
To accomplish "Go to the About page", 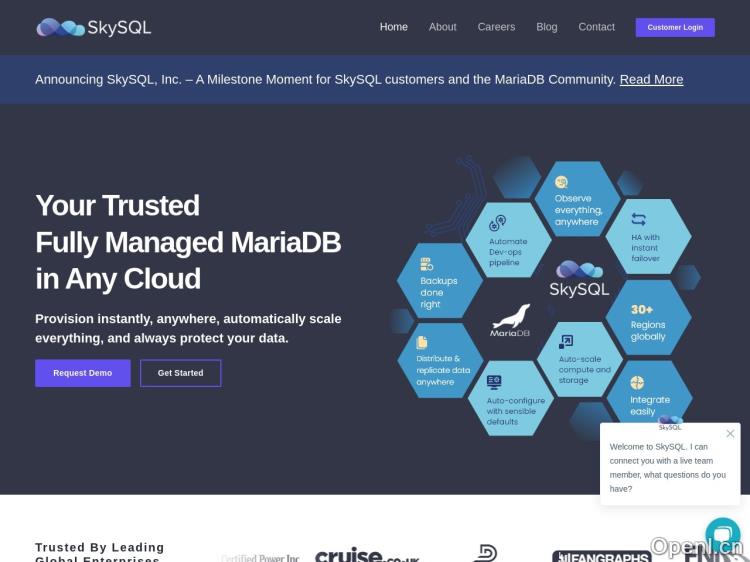I will (x=442, y=27).
